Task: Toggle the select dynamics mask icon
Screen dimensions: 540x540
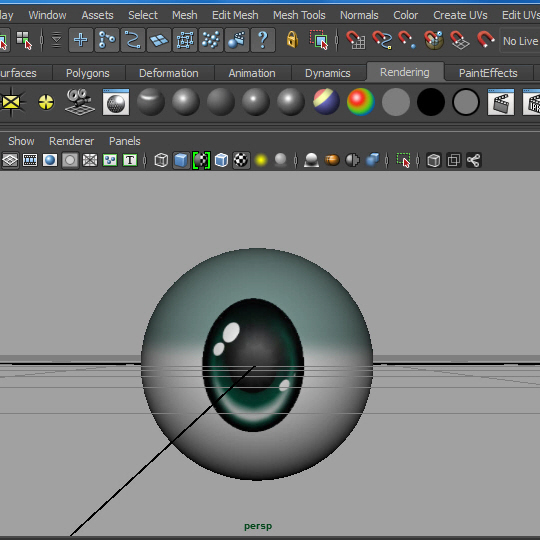Action: (x=211, y=40)
